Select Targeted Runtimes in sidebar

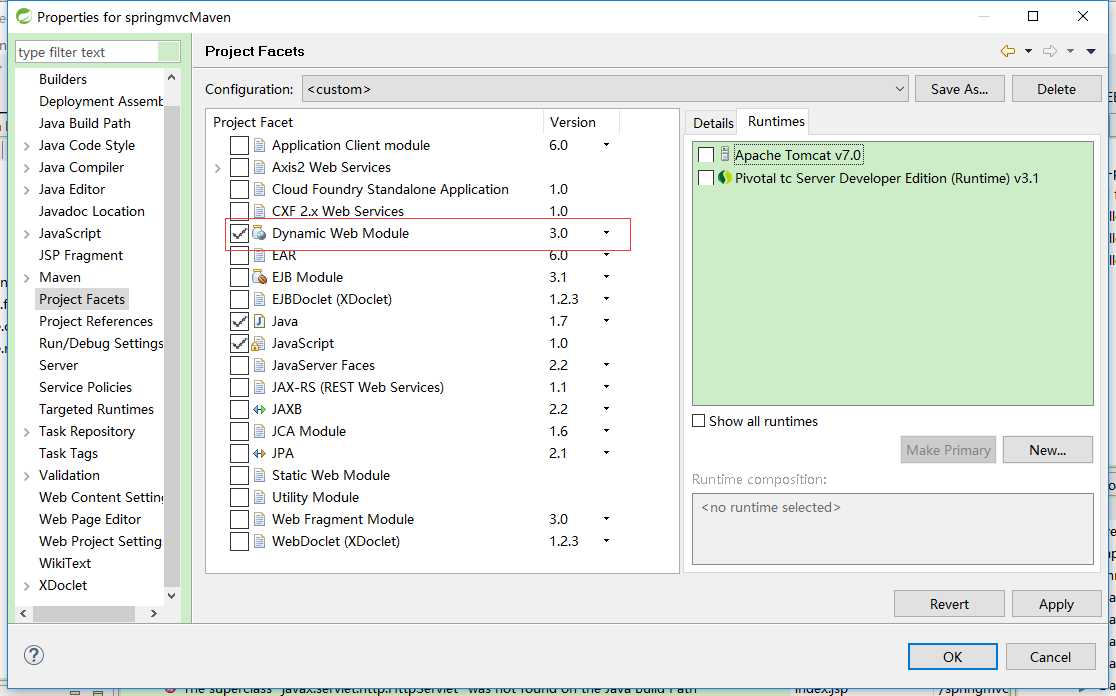point(96,409)
